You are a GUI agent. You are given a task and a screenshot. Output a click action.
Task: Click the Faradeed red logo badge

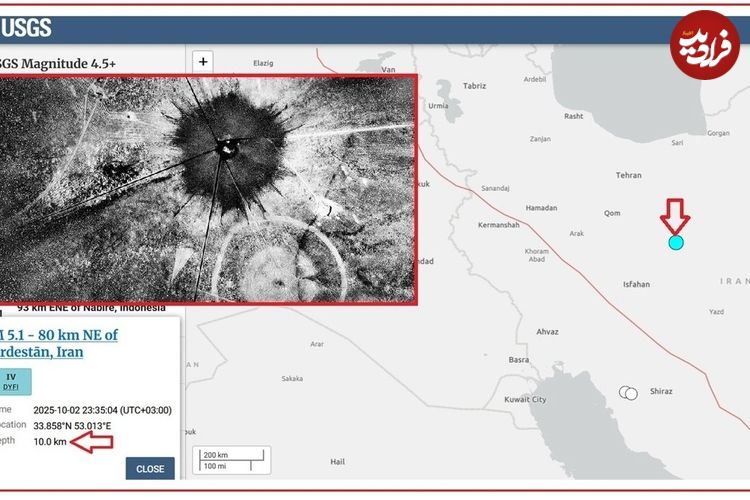coord(704,45)
